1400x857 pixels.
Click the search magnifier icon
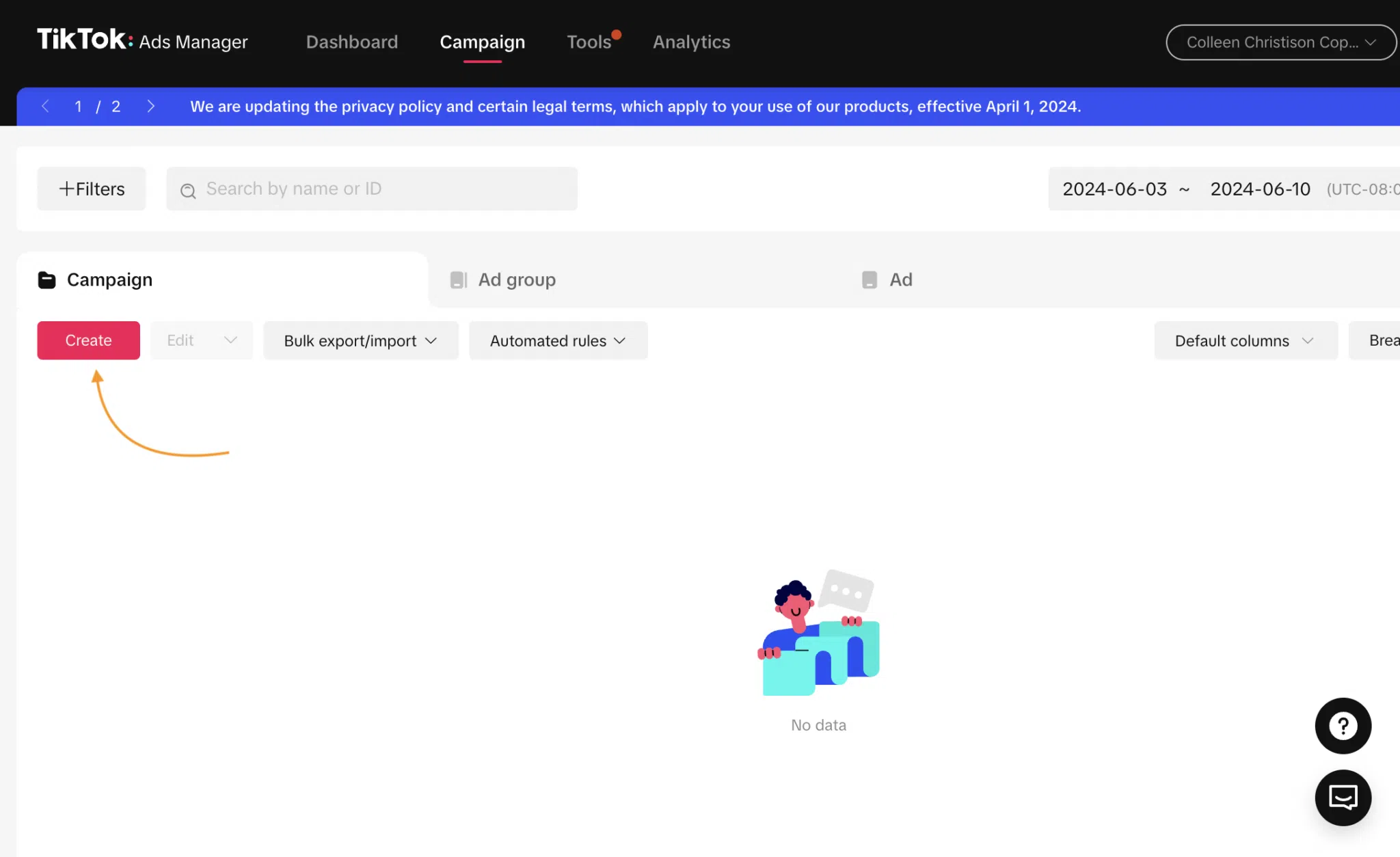pos(188,190)
